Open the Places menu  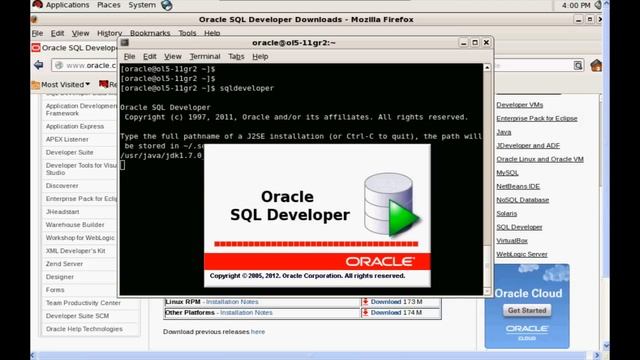(109, 5)
